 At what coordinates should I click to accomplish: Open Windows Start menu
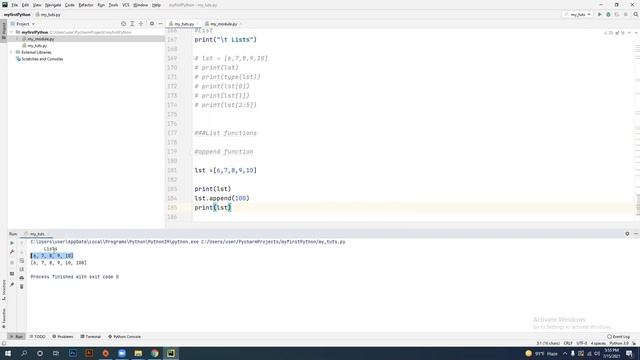[8, 353]
